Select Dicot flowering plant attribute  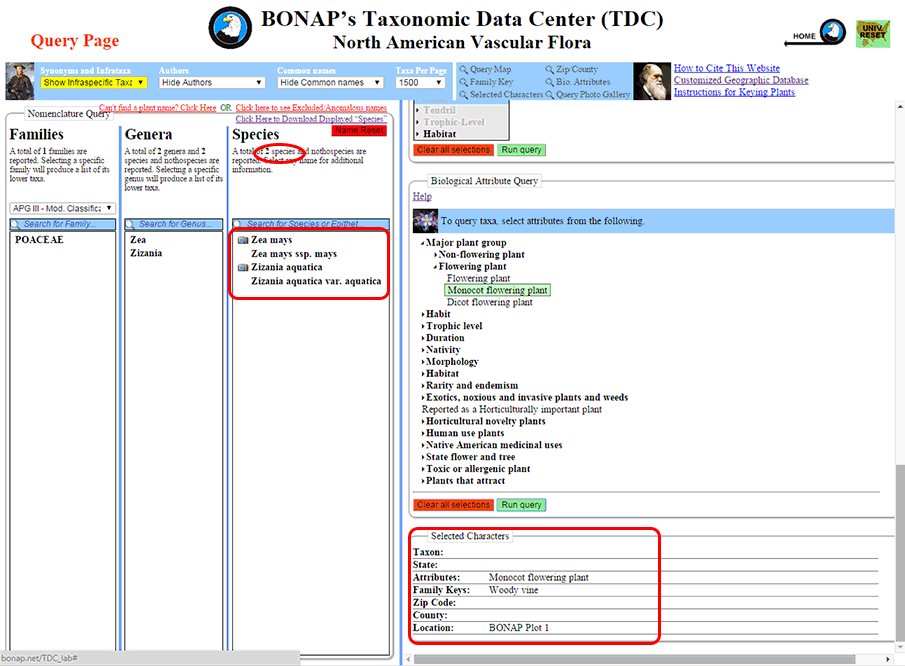[x=489, y=302]
